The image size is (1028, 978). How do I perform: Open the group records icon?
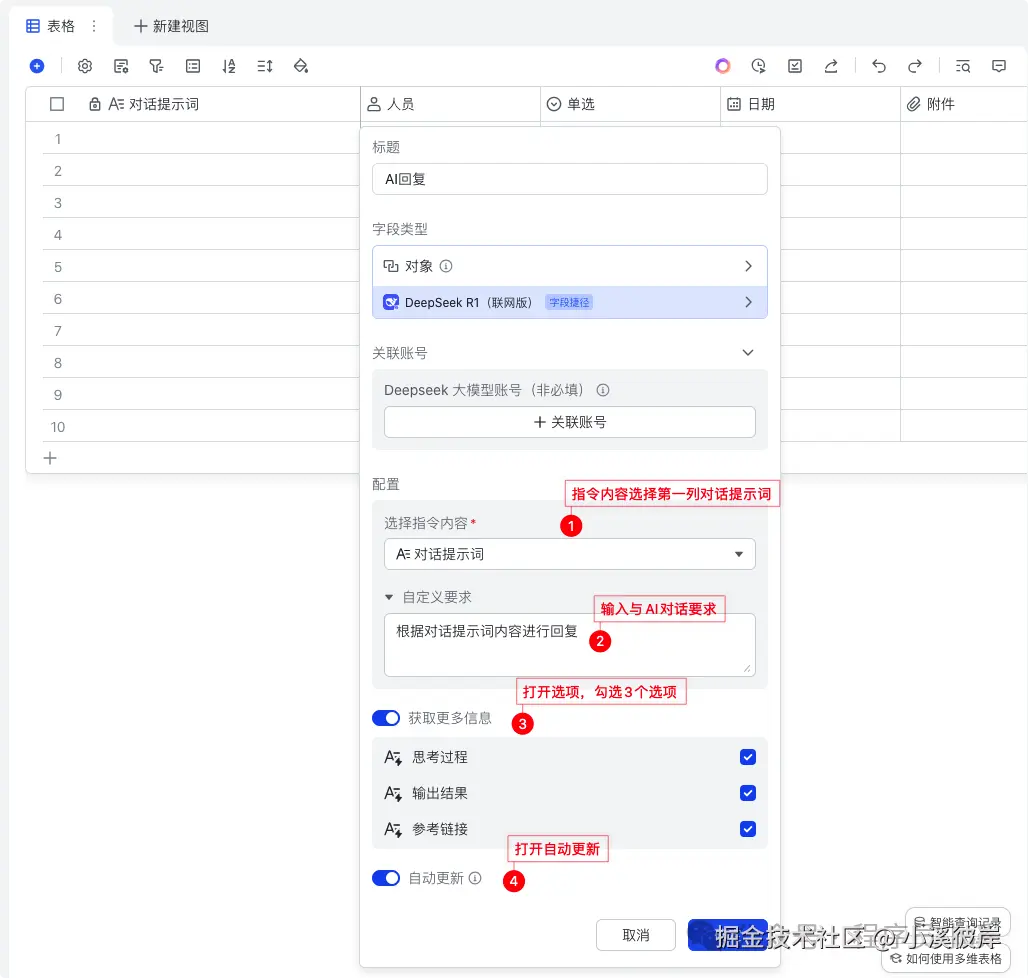coord(193,66)
